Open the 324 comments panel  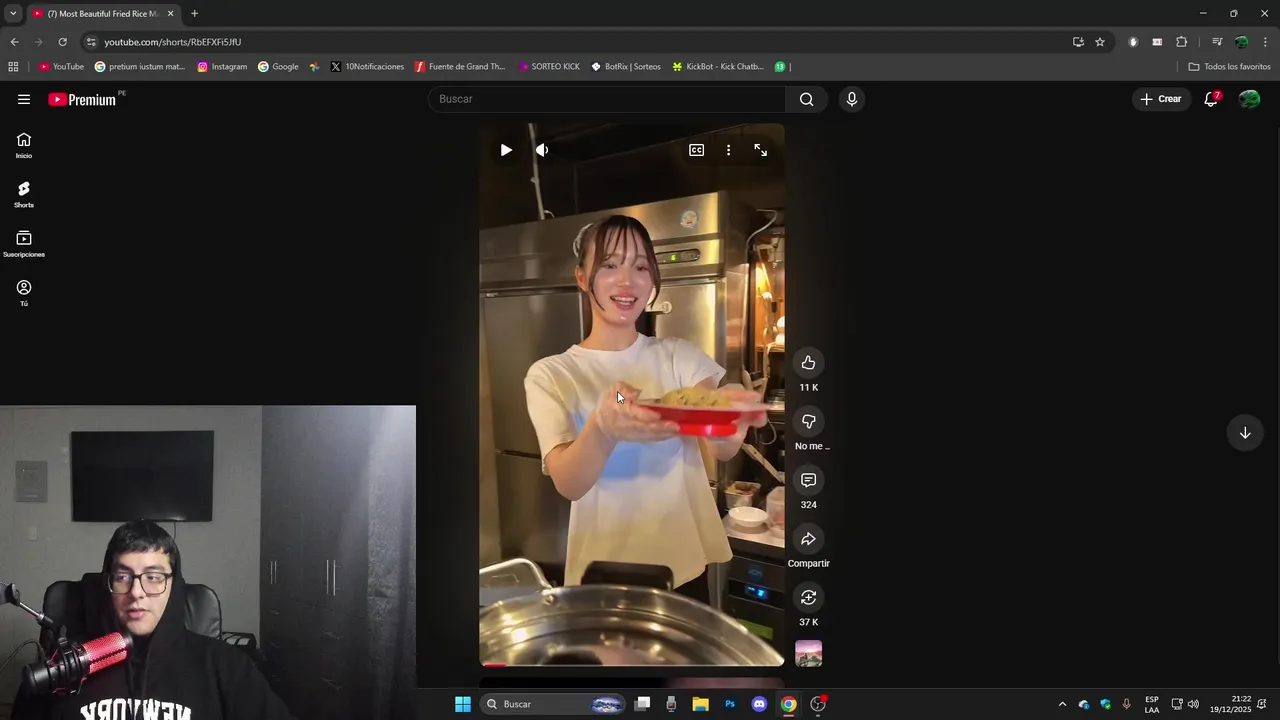pyautogui.click(x=808, y=480)
